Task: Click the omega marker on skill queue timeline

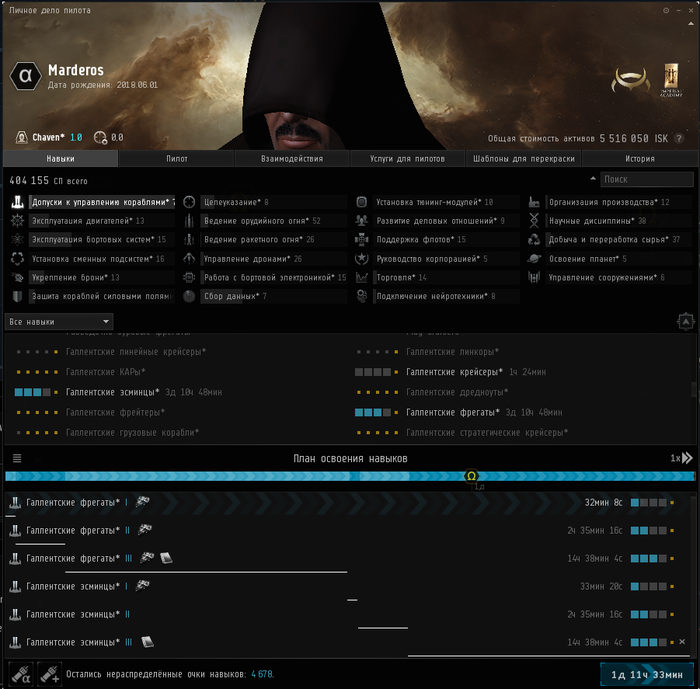Action: click(472, 476)
